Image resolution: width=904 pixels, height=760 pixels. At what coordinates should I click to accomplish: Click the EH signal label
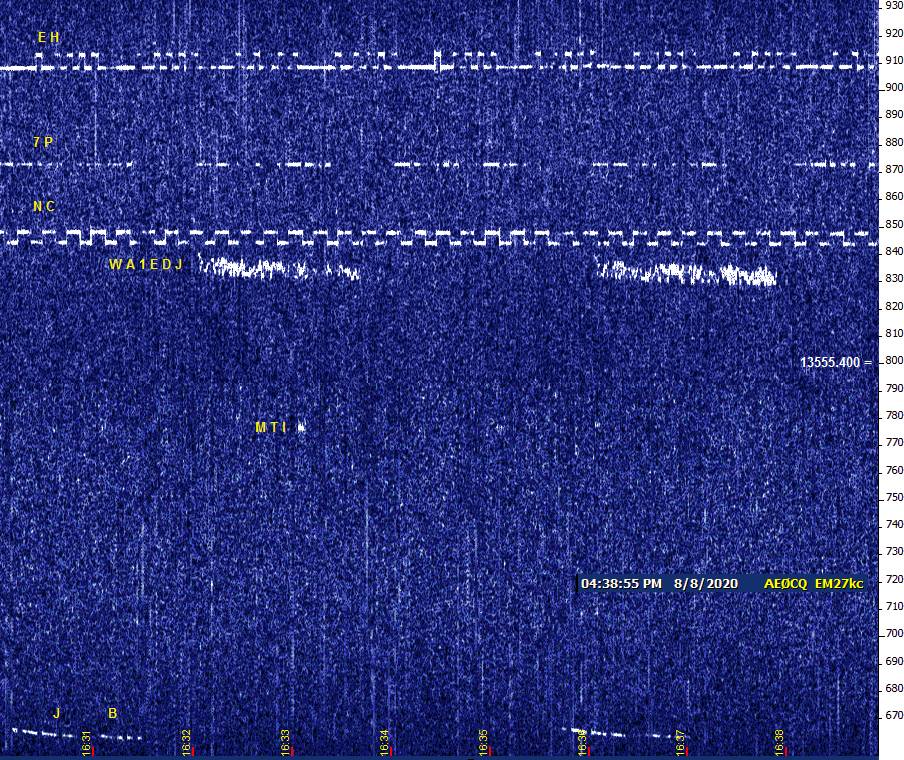[x=48, y=38]
